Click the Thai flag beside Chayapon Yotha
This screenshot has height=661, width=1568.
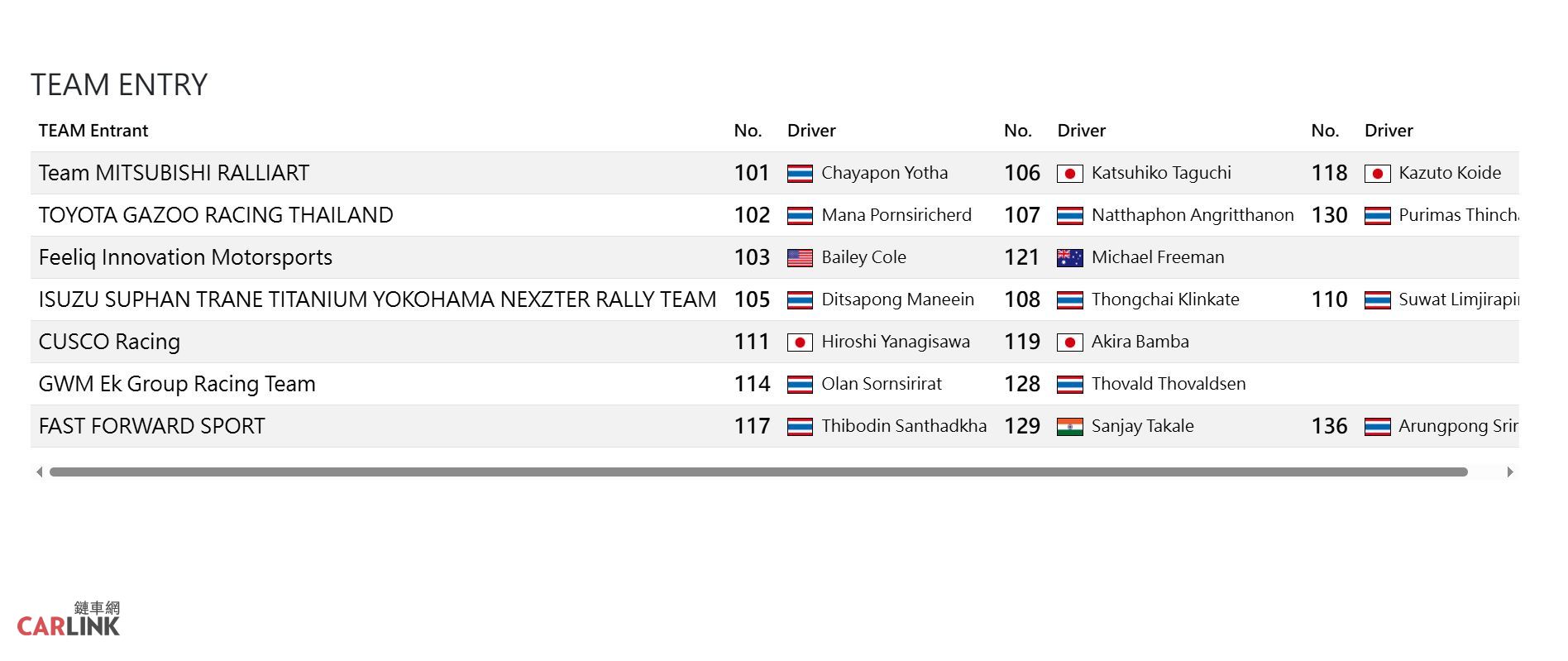(800, 174)
